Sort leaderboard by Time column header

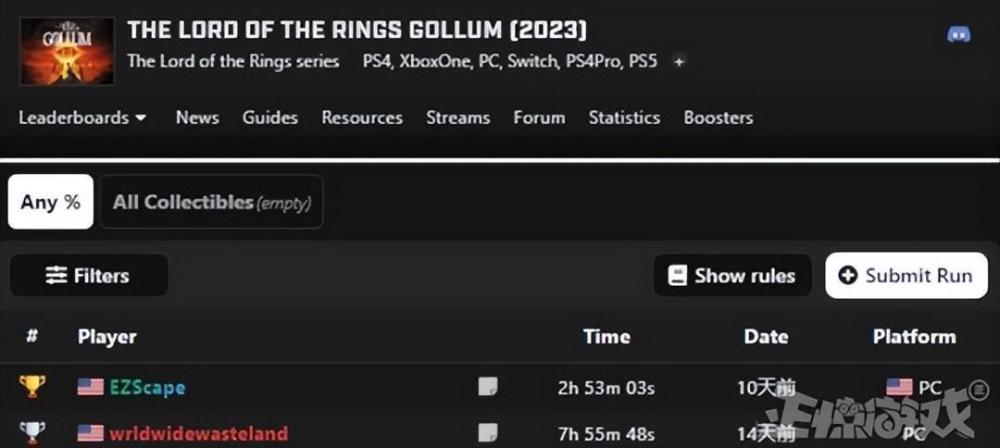[x=606, y=337]
